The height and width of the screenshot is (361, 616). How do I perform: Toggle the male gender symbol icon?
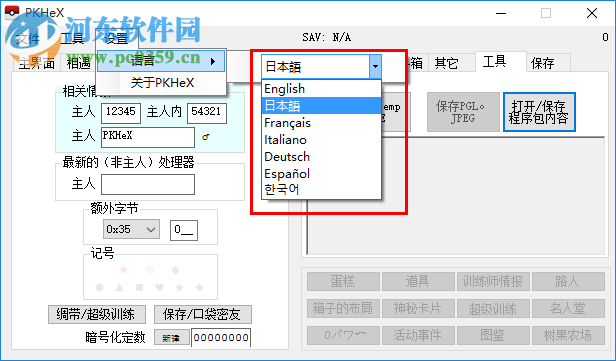[x=206, y=137]
